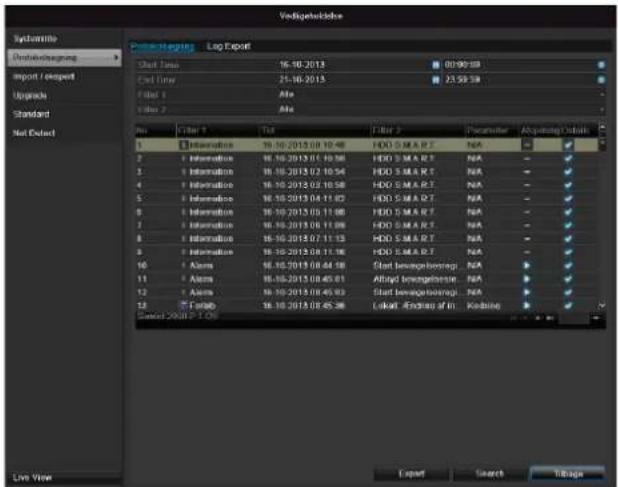618x487 pixels.
Task: Click row 13 parameter Kodning
Action: pyautogui.click(x=484, y=306)
